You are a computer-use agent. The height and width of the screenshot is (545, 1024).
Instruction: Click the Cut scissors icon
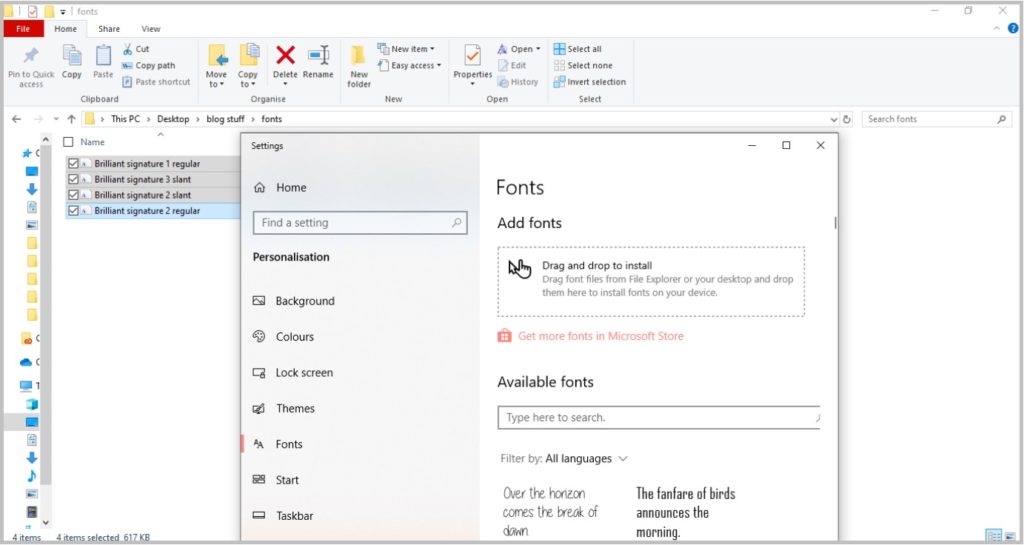(x=128, y=49)
